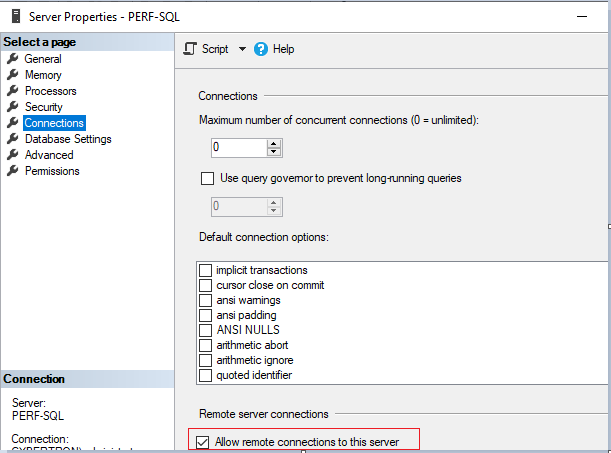Screen dimensions: 611x453
Task: Click the Help button label
Action: (x=284, y=49)
